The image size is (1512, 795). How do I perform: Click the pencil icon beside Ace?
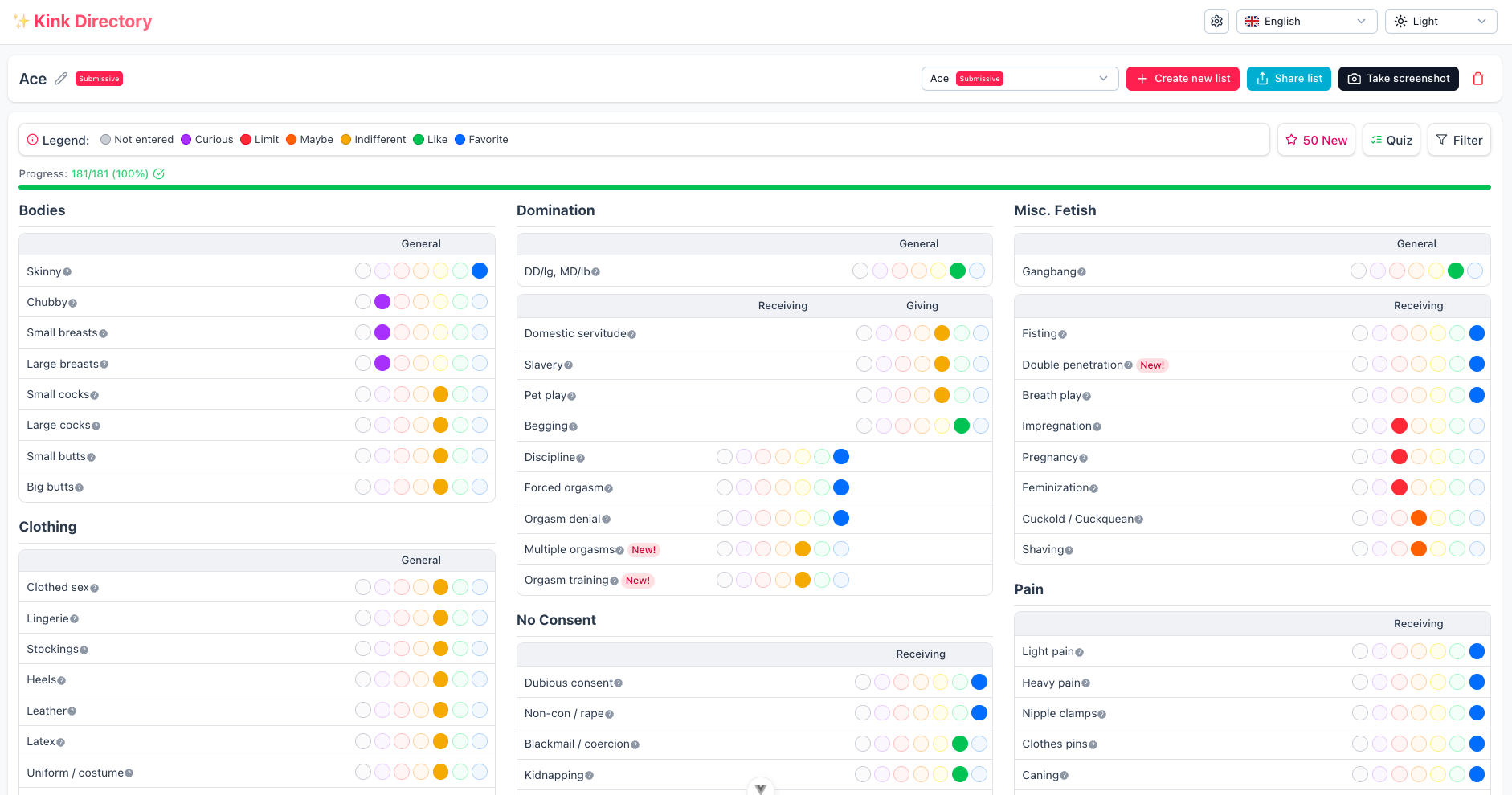coord(61,79)
